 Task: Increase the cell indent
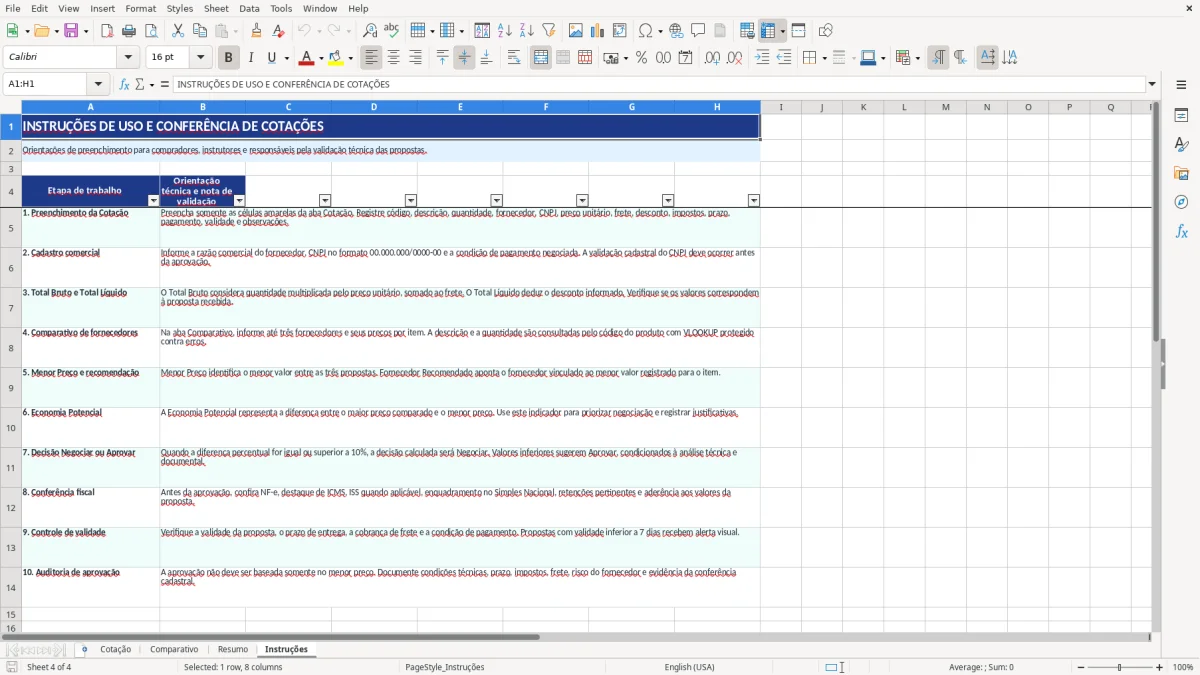coord(762,58)
